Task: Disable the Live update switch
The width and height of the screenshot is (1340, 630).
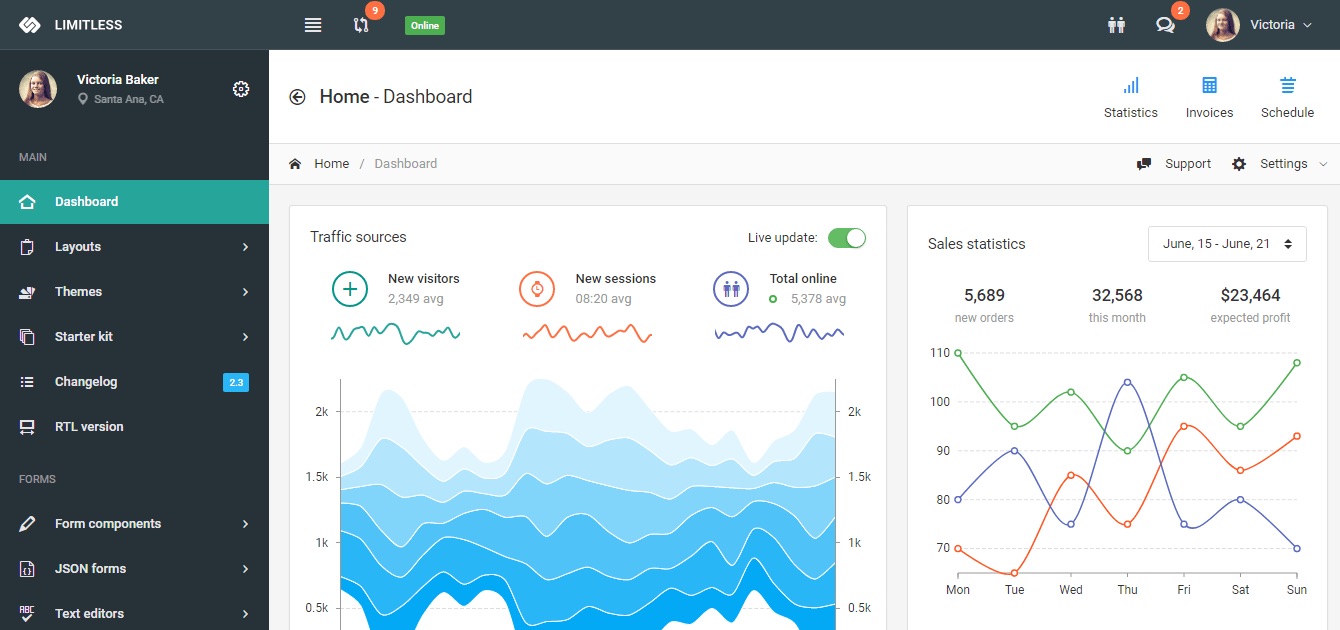Action: (x=846, y=238)
